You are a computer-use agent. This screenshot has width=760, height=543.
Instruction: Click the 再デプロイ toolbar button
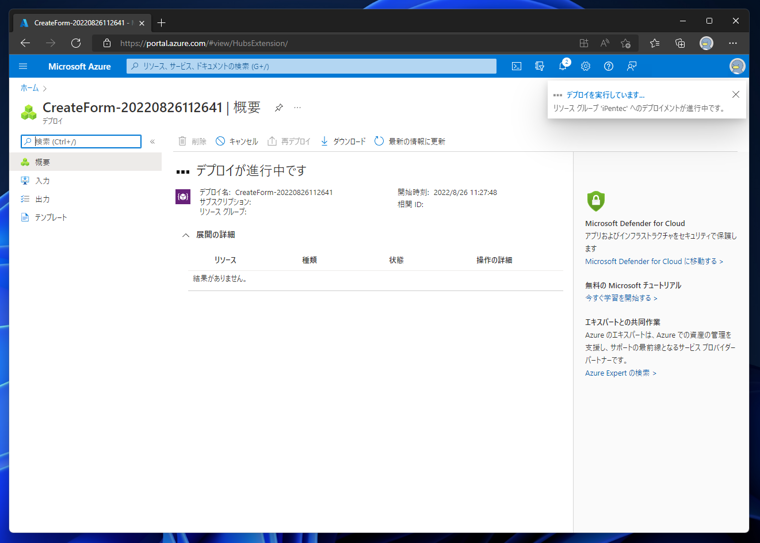tap(289, 142)
